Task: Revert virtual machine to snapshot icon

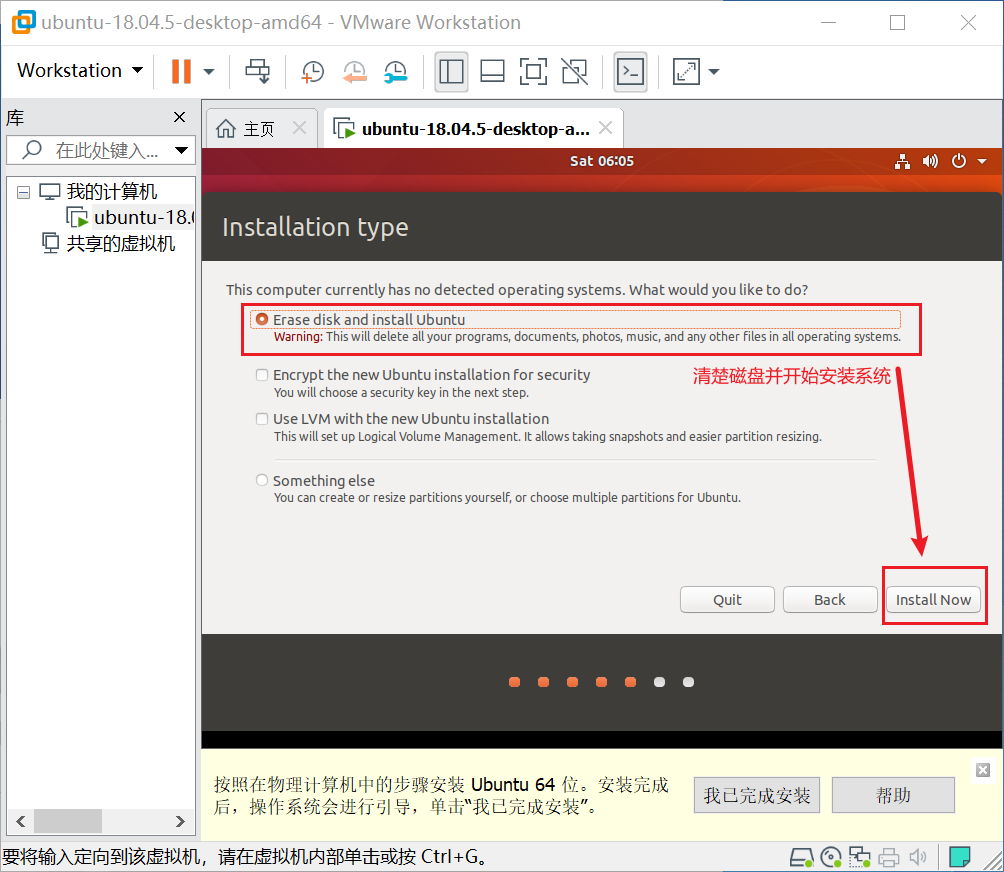Action: tap(354, 72)
